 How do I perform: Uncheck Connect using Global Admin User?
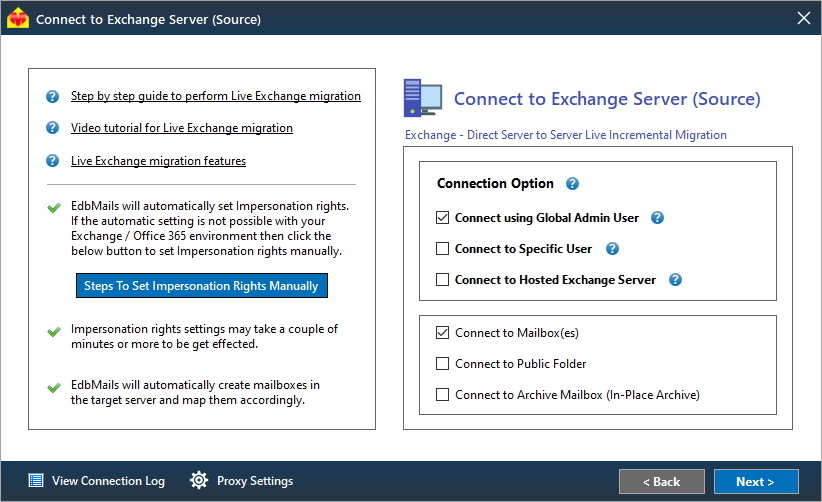click(x=443, y=218)
